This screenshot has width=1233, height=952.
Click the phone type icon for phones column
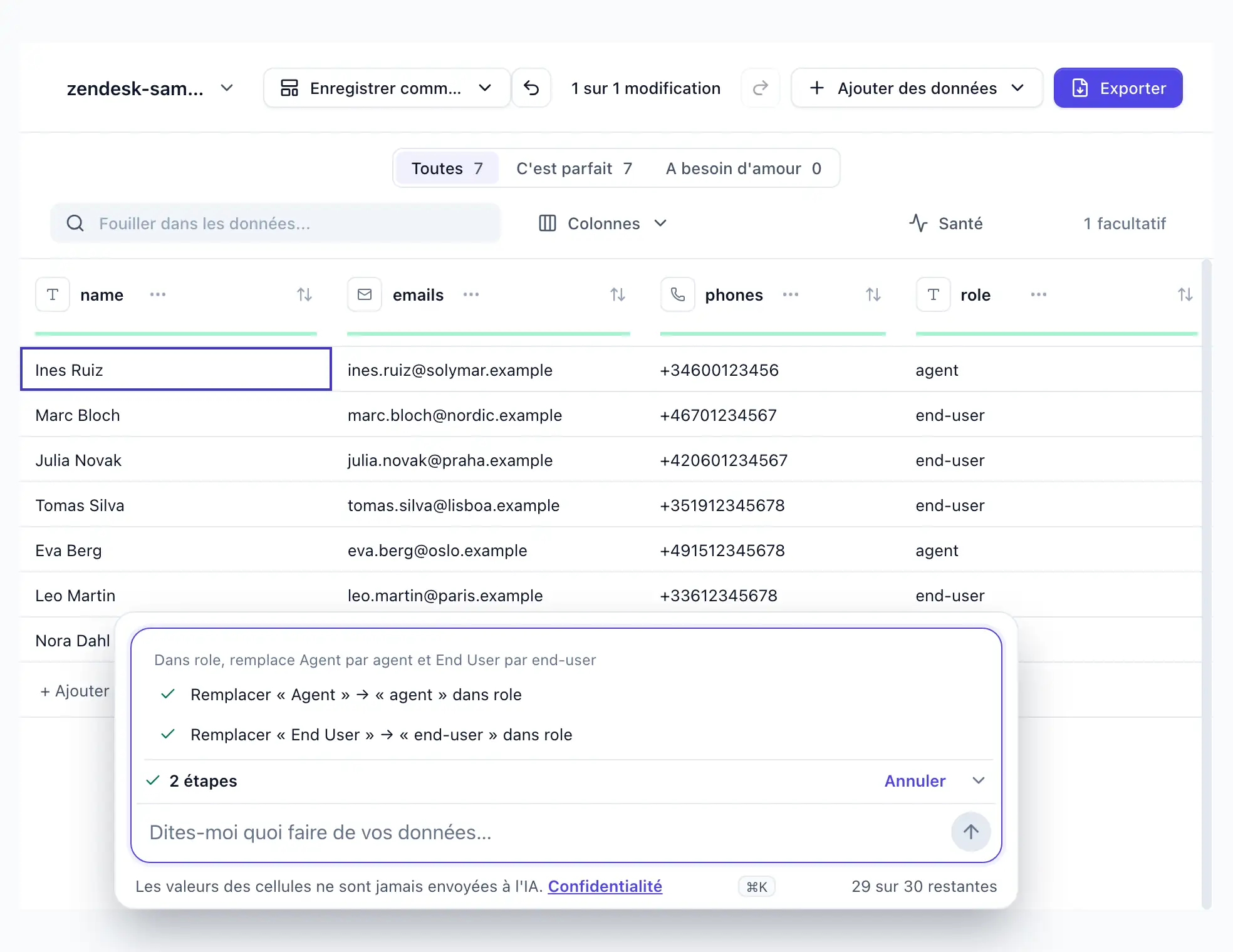point(678,294)
